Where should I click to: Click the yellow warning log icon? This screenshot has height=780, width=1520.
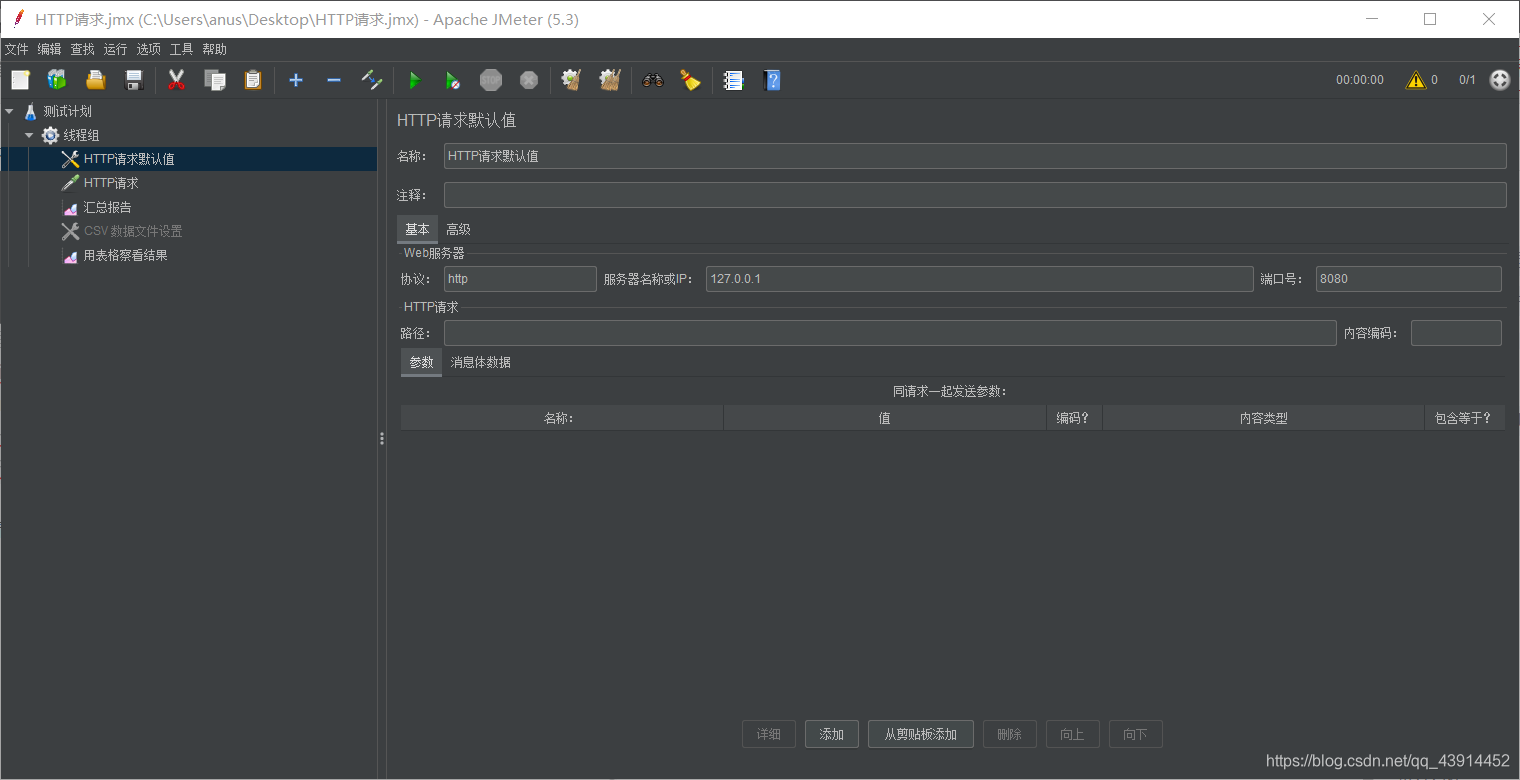[1416, 80]
